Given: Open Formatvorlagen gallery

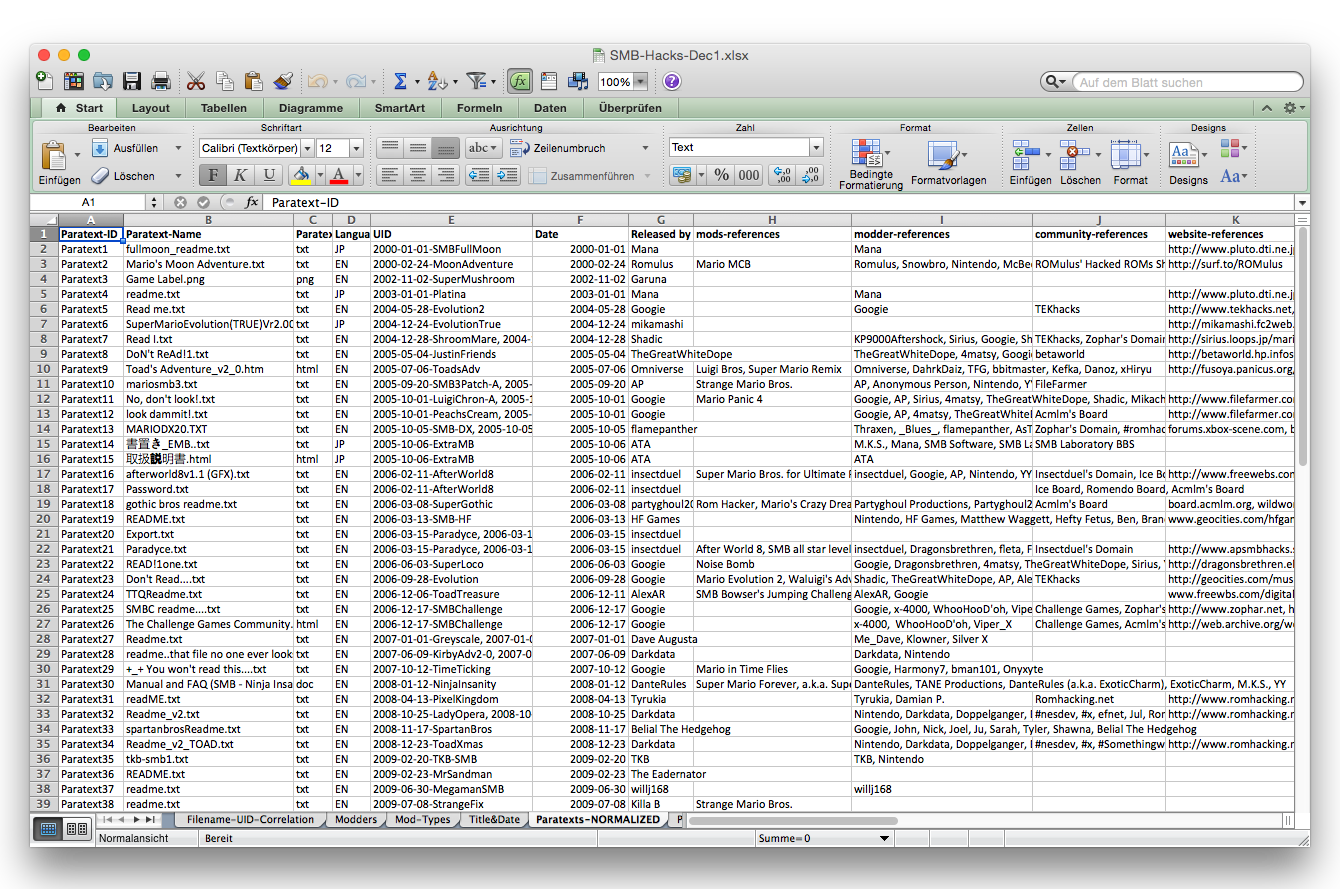Looking at the screenshot, I should click(x=948, y=164).
